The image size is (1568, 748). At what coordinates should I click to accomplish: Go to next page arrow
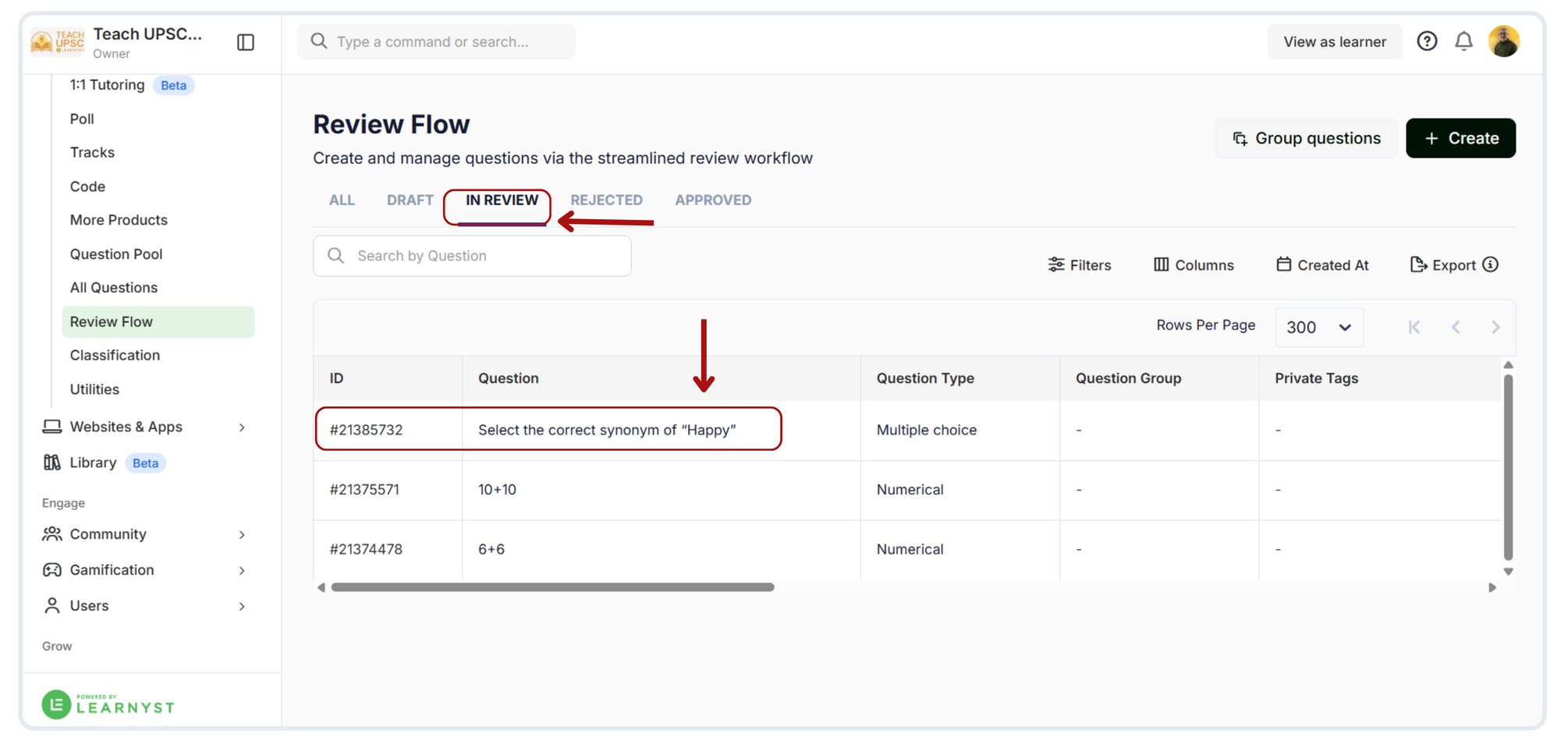pyautogui.click(x=1495, y=327)
